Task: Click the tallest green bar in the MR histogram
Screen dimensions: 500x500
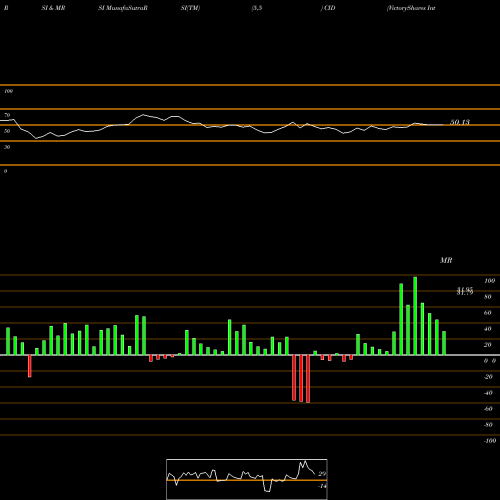Action: tap(415, 316)
